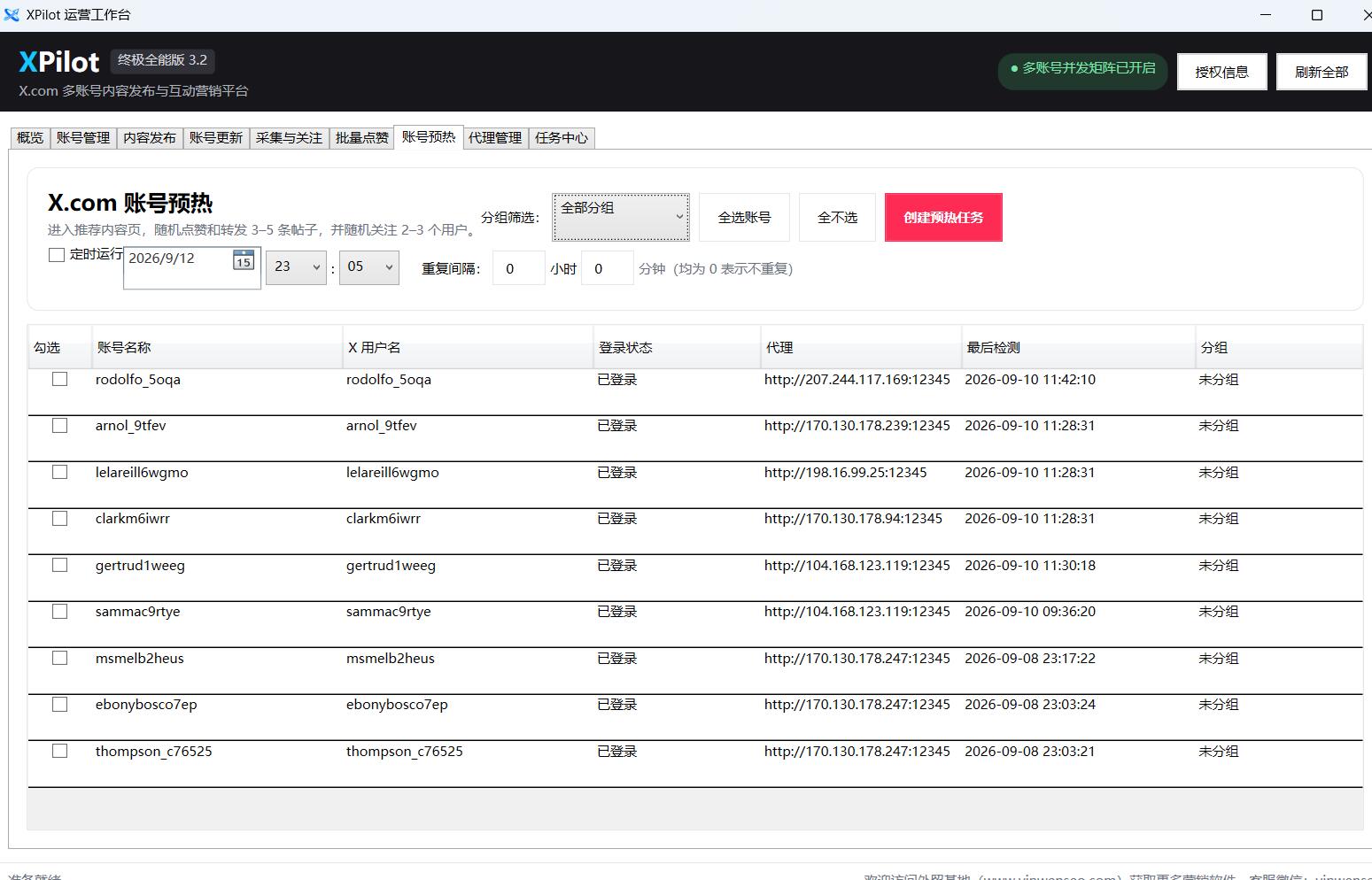Check the sammac9rtye account checkbox
Image resolution: width=1372 pixels, height=880 pixels.
tap(60, 612)
